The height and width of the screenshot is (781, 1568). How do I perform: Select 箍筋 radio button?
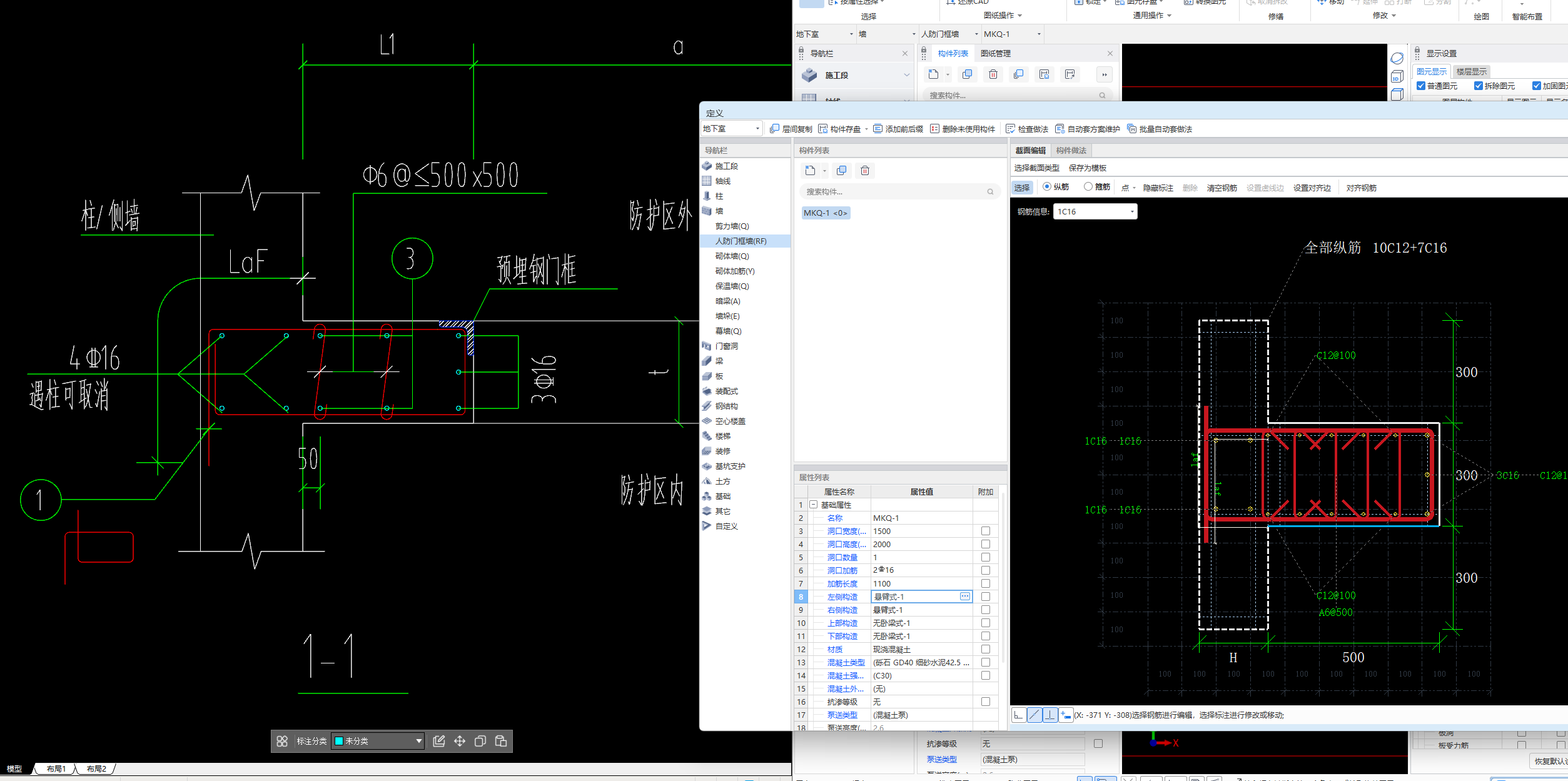tap(1088, 186)
